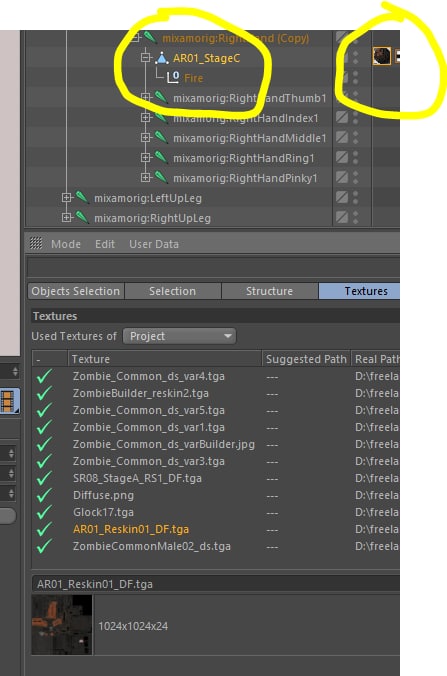
Task: Click the joint icon of mixamorig:RightHandMiddle1
Action: tap(161, 138)
